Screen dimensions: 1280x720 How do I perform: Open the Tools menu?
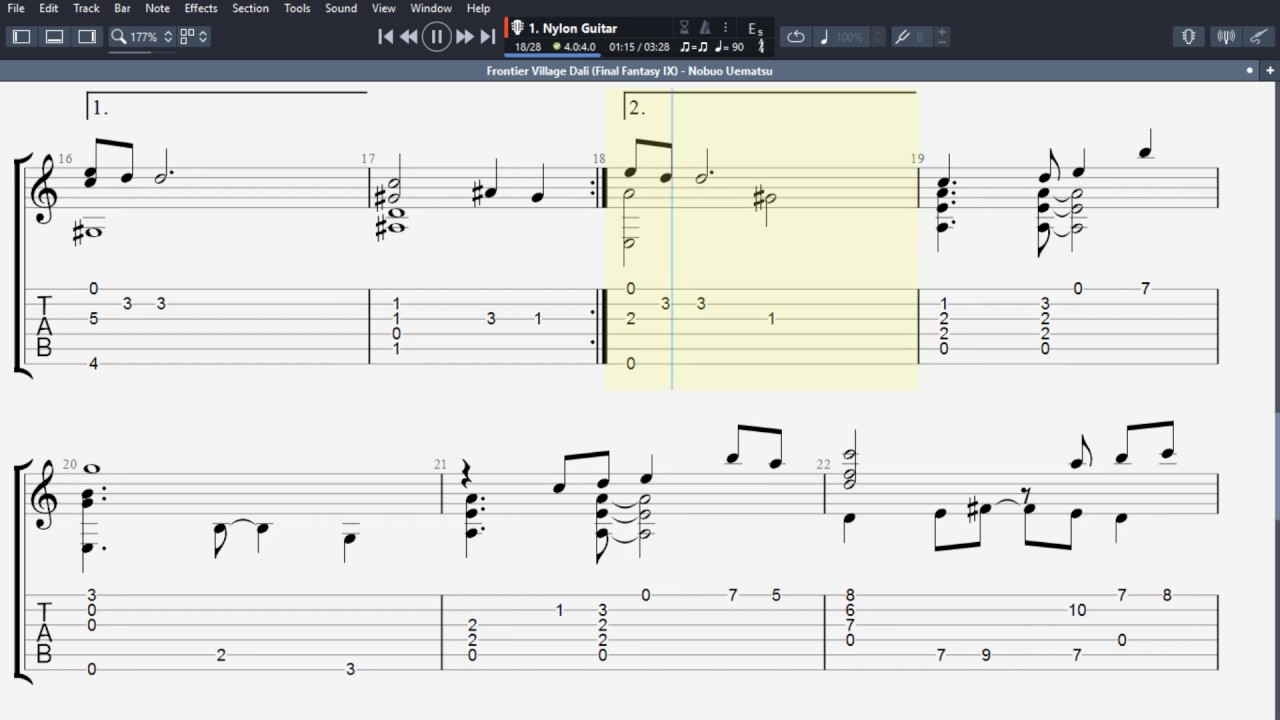297,8
